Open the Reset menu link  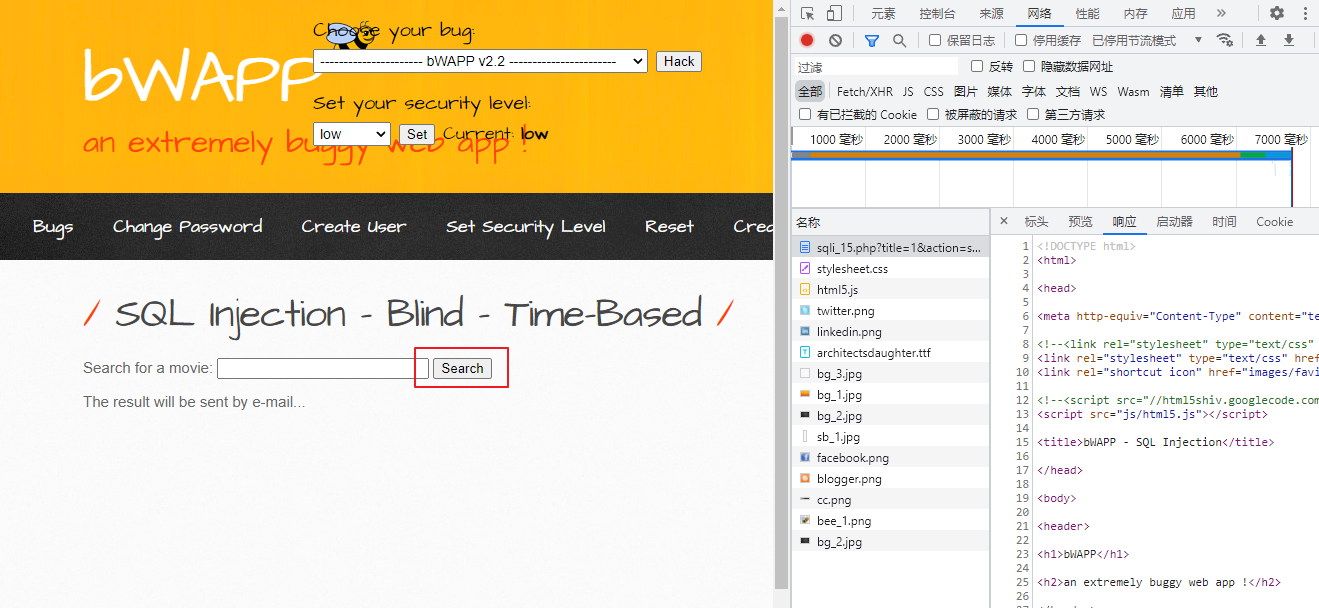tap(669, 226)
